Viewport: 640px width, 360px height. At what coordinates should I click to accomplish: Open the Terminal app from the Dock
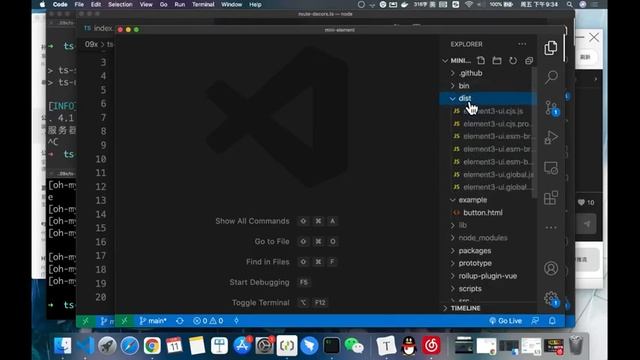(331, 346)
